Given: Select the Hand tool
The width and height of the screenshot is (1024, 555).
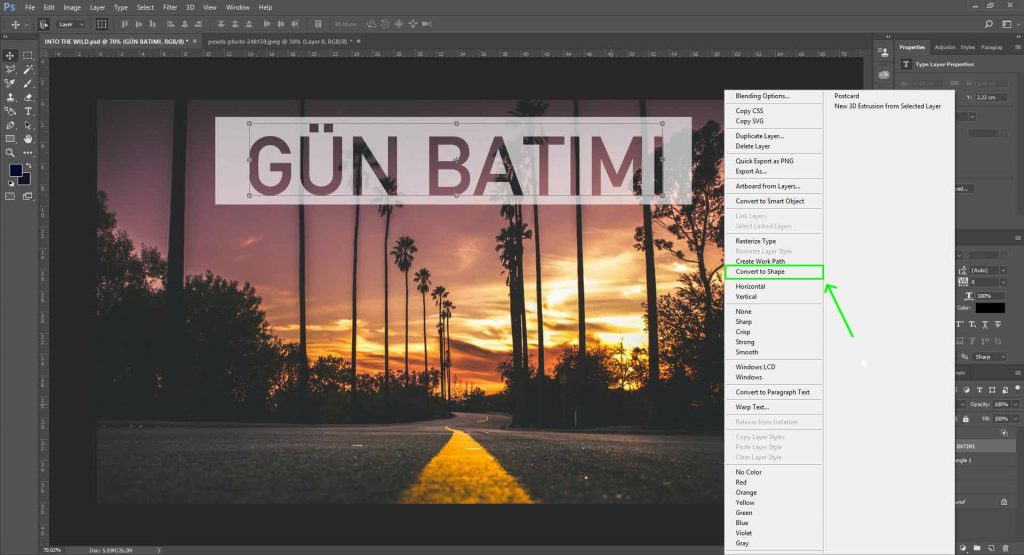Looking at the screenshot, I should click(x=28, y=139).
